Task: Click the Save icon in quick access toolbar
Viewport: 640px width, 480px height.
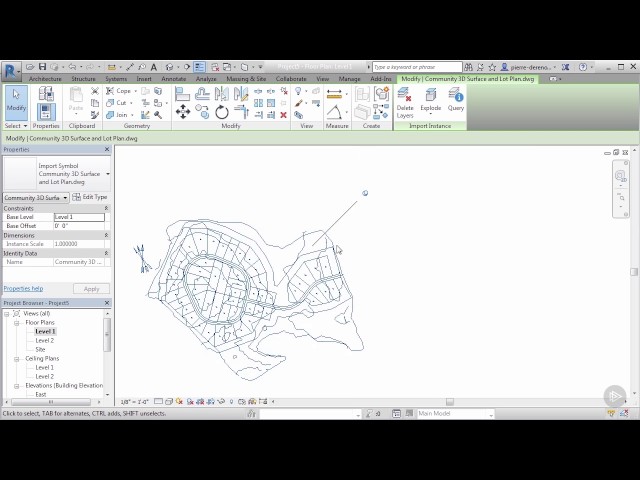Action: point(42,67)
